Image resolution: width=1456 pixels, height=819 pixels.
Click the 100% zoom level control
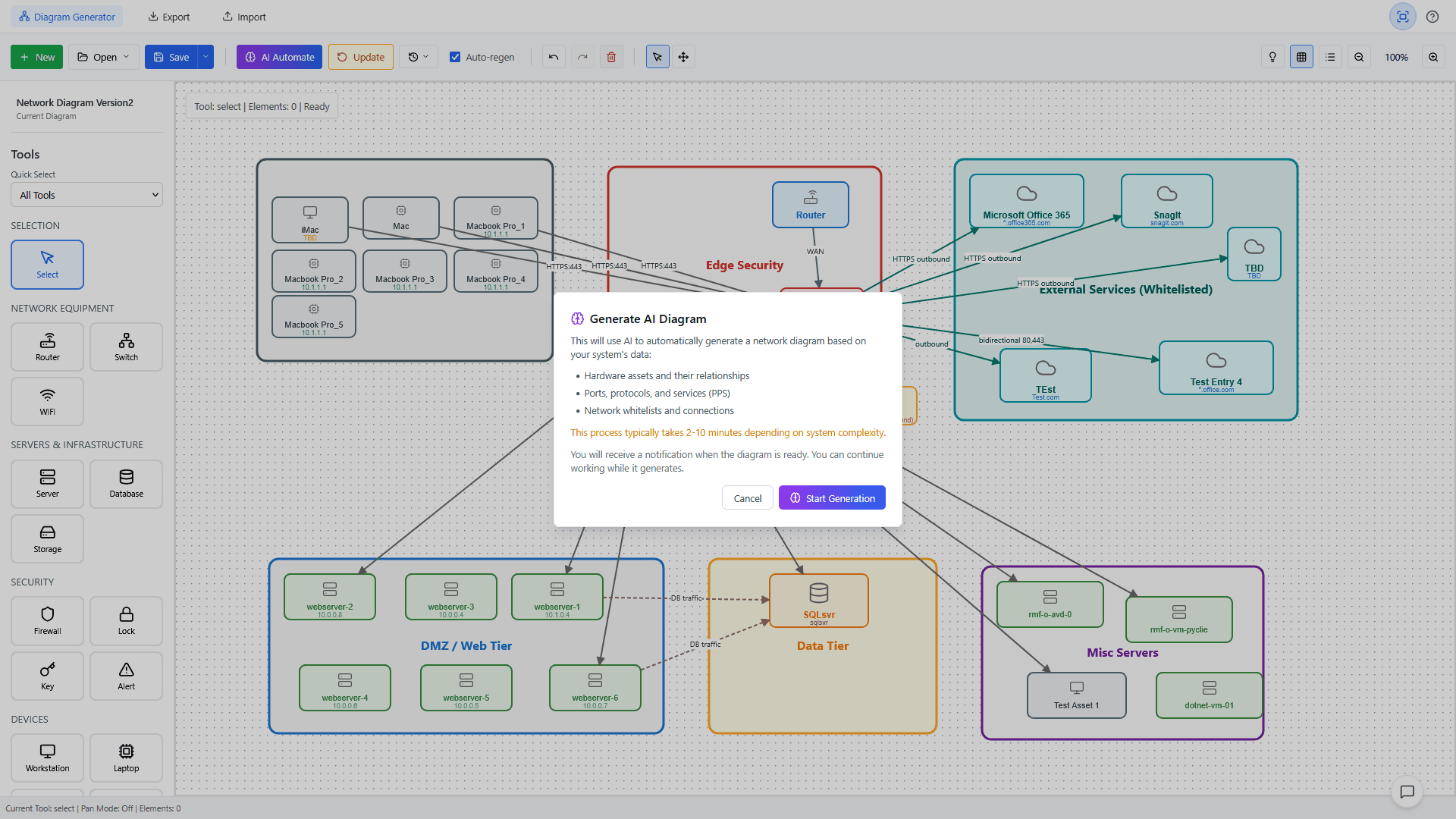tap(1396, 56)
